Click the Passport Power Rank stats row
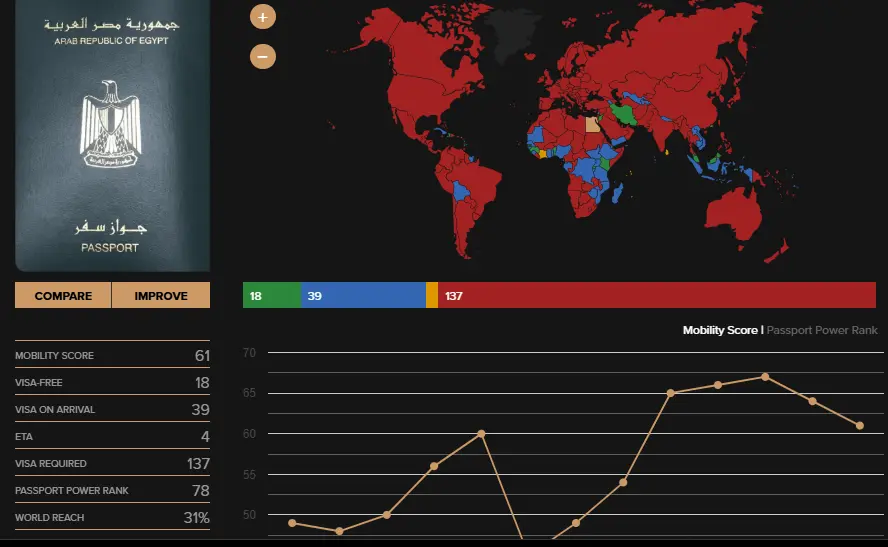 coord(112,491)
